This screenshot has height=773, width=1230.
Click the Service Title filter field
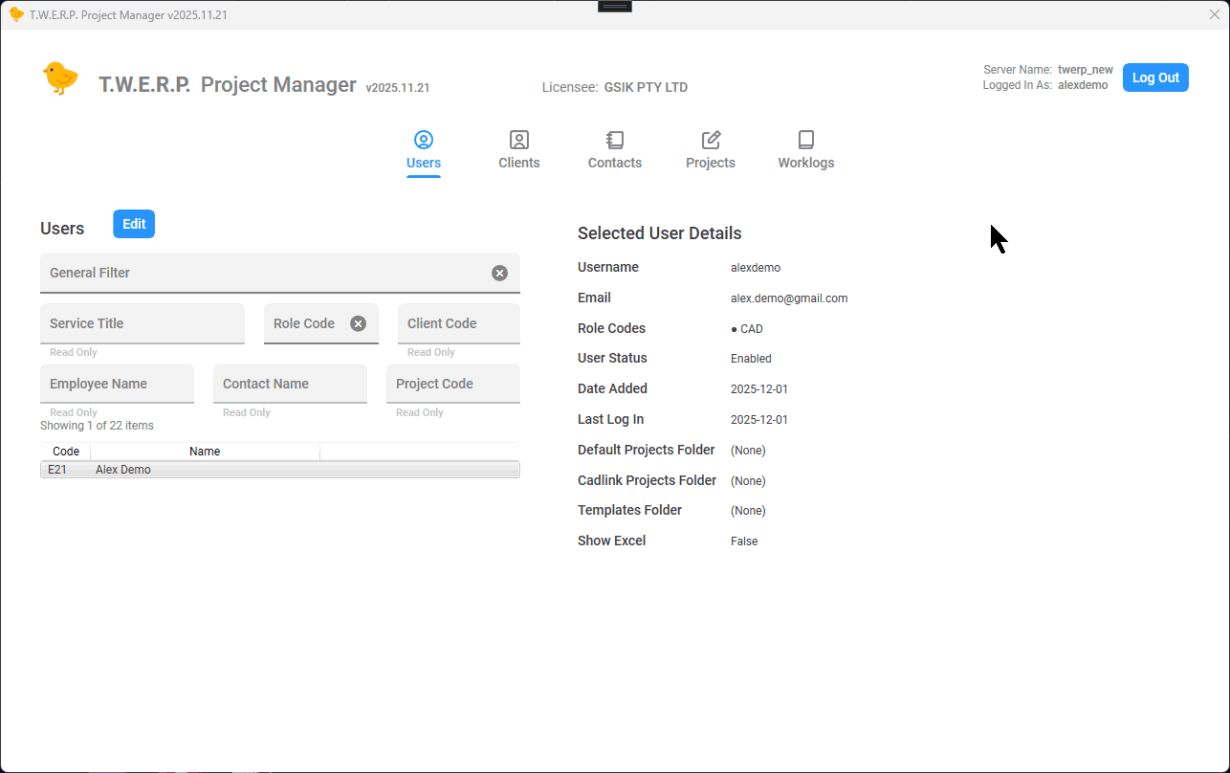click(x=142, y=323)
